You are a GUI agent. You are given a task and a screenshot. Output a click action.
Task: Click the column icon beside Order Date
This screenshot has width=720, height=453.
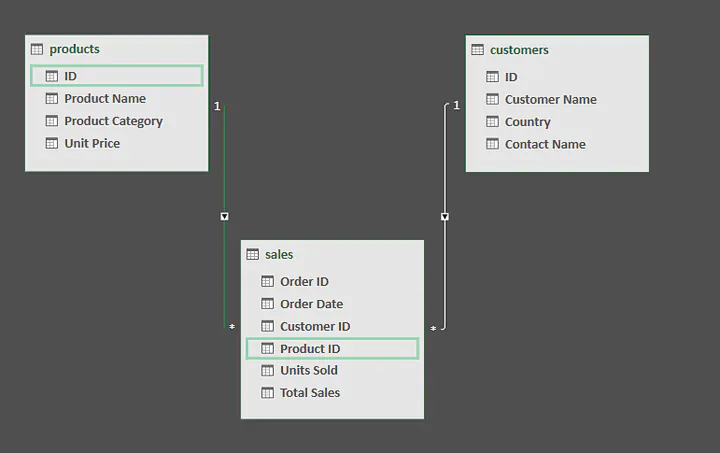[x=268, y=304]
